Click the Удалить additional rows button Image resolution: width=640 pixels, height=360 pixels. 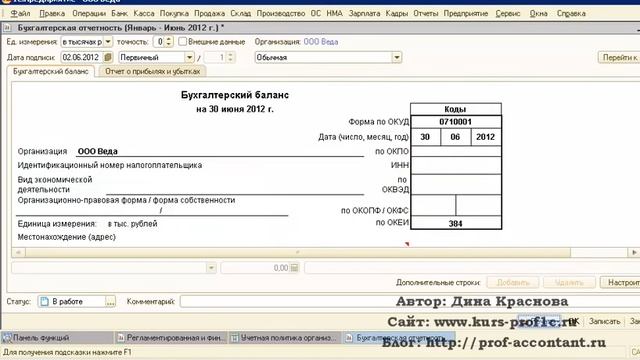[569, 282]
